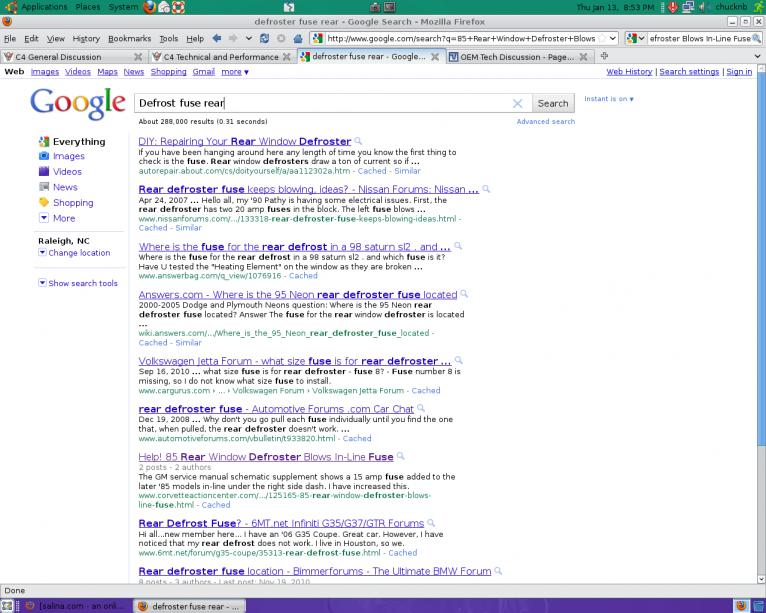Image resolution: width=766 pixels, height=613 pixels.
Task: Switch to OEM Tech Discussion tab
Action: tap(518, 57)
